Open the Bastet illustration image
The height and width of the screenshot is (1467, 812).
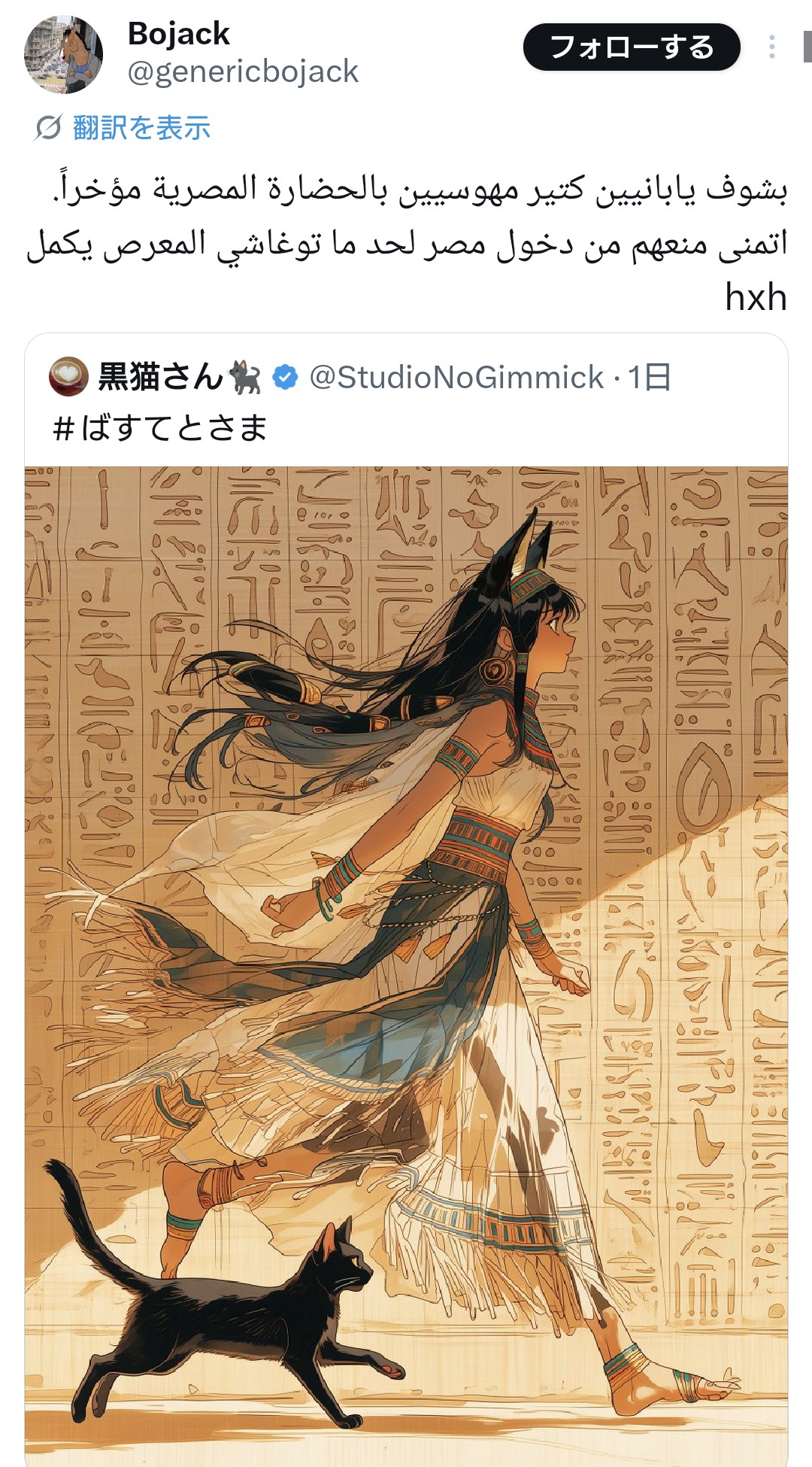[x=406, y=966]
